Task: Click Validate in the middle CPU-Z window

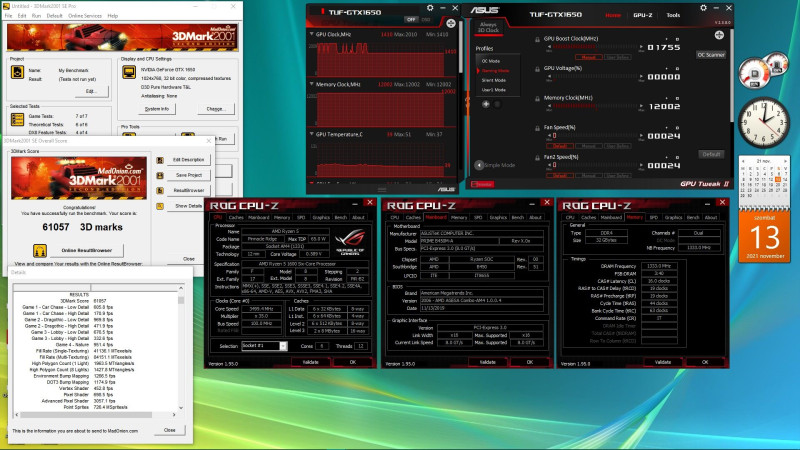Action: tap(487, 362)
